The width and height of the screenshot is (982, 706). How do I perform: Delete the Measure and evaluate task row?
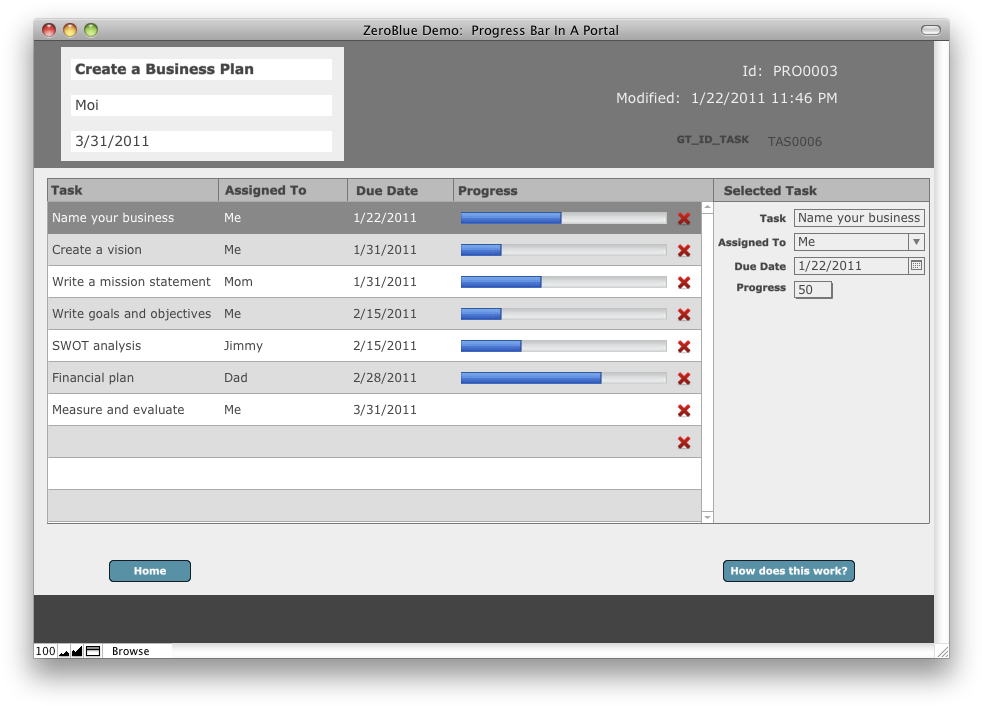684,410
